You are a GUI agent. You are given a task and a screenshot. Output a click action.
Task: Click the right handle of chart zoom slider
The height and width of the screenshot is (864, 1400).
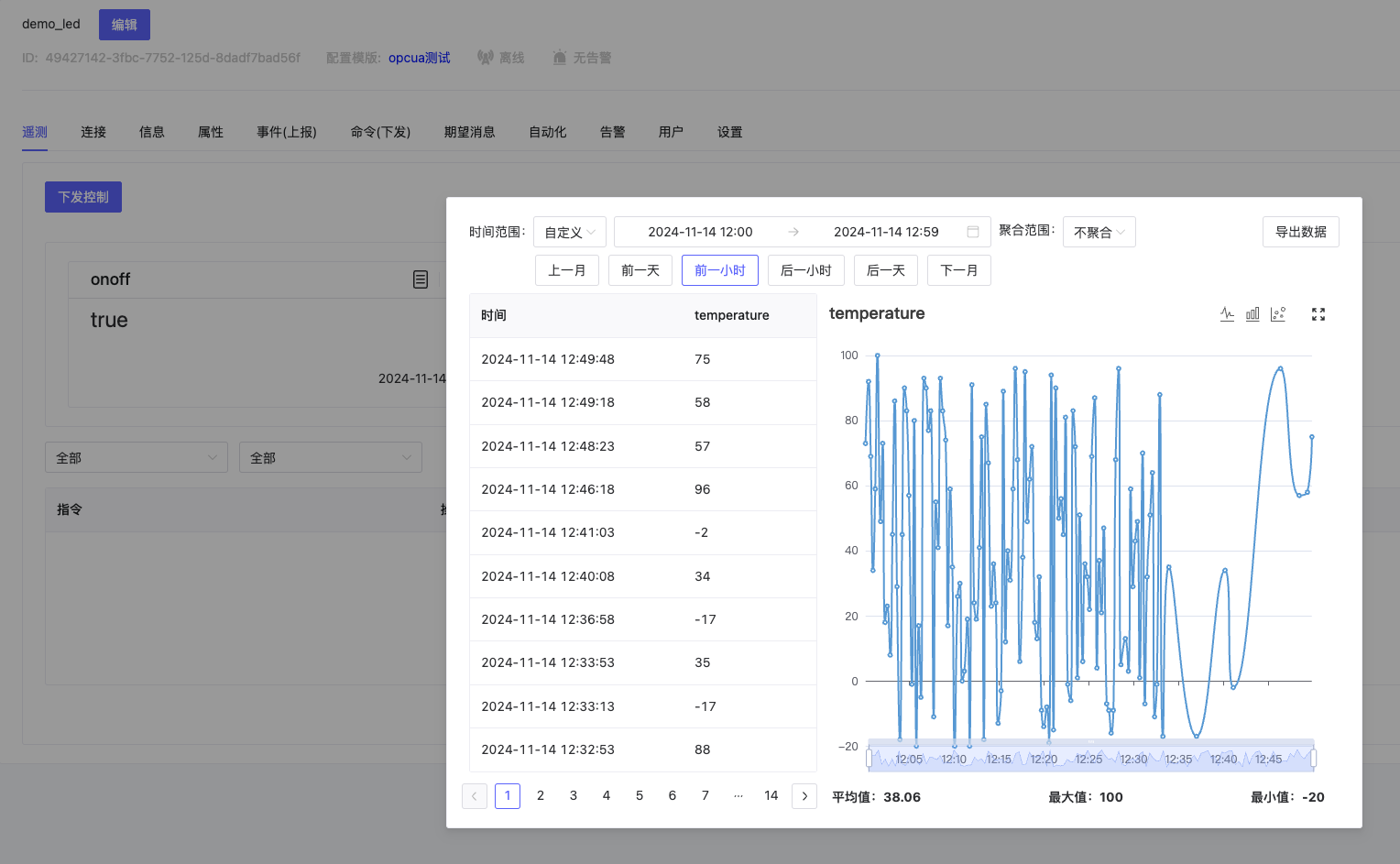(x=1313, y=758)
